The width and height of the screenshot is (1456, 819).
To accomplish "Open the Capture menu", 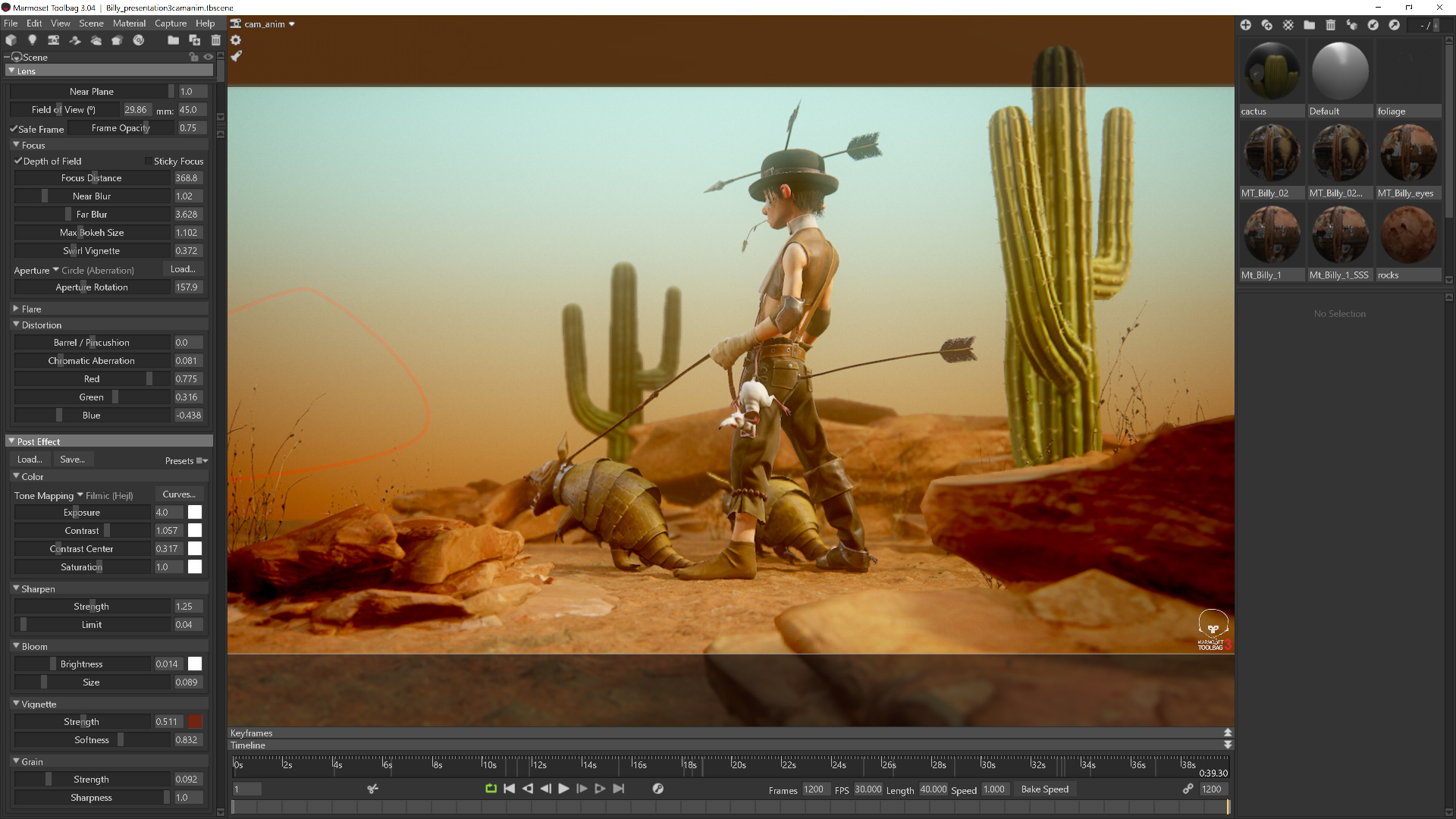I will 171,24.
